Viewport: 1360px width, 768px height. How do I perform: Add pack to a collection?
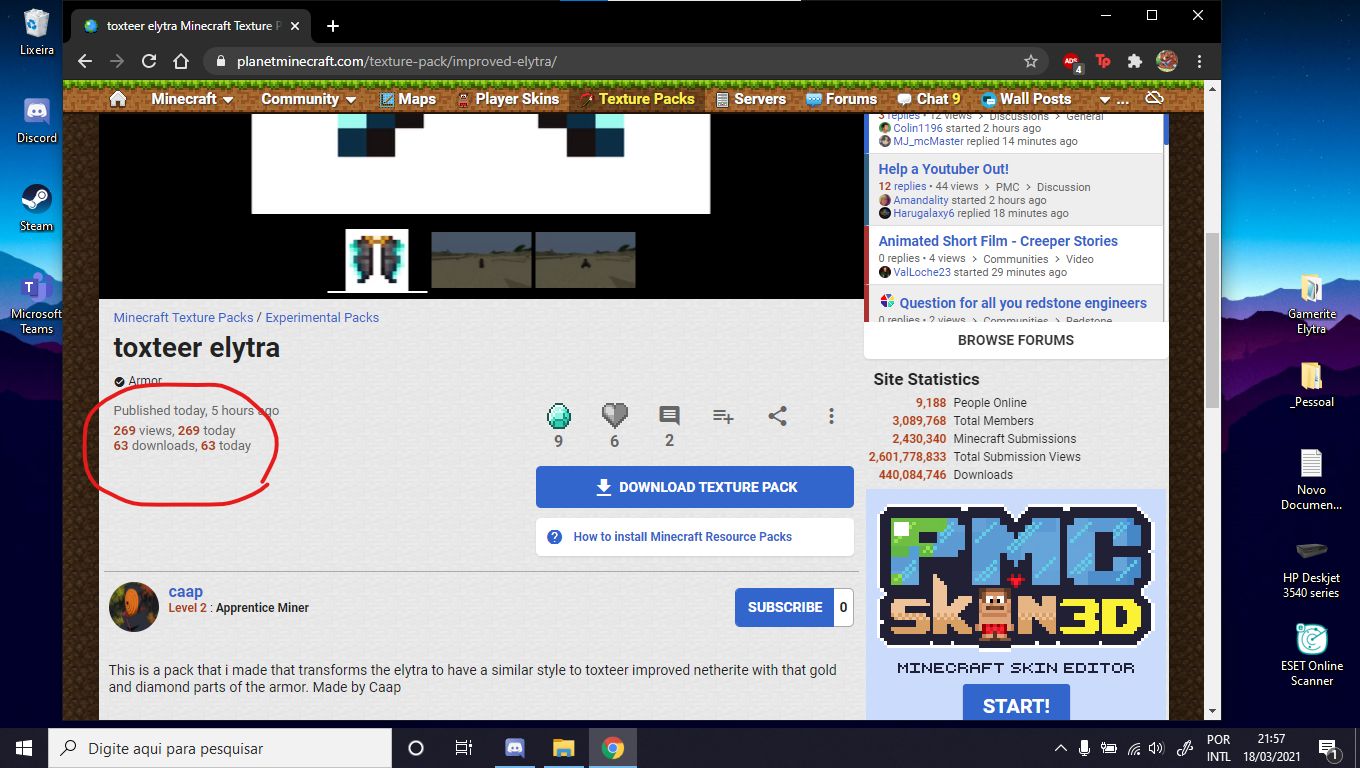point(723,416)
